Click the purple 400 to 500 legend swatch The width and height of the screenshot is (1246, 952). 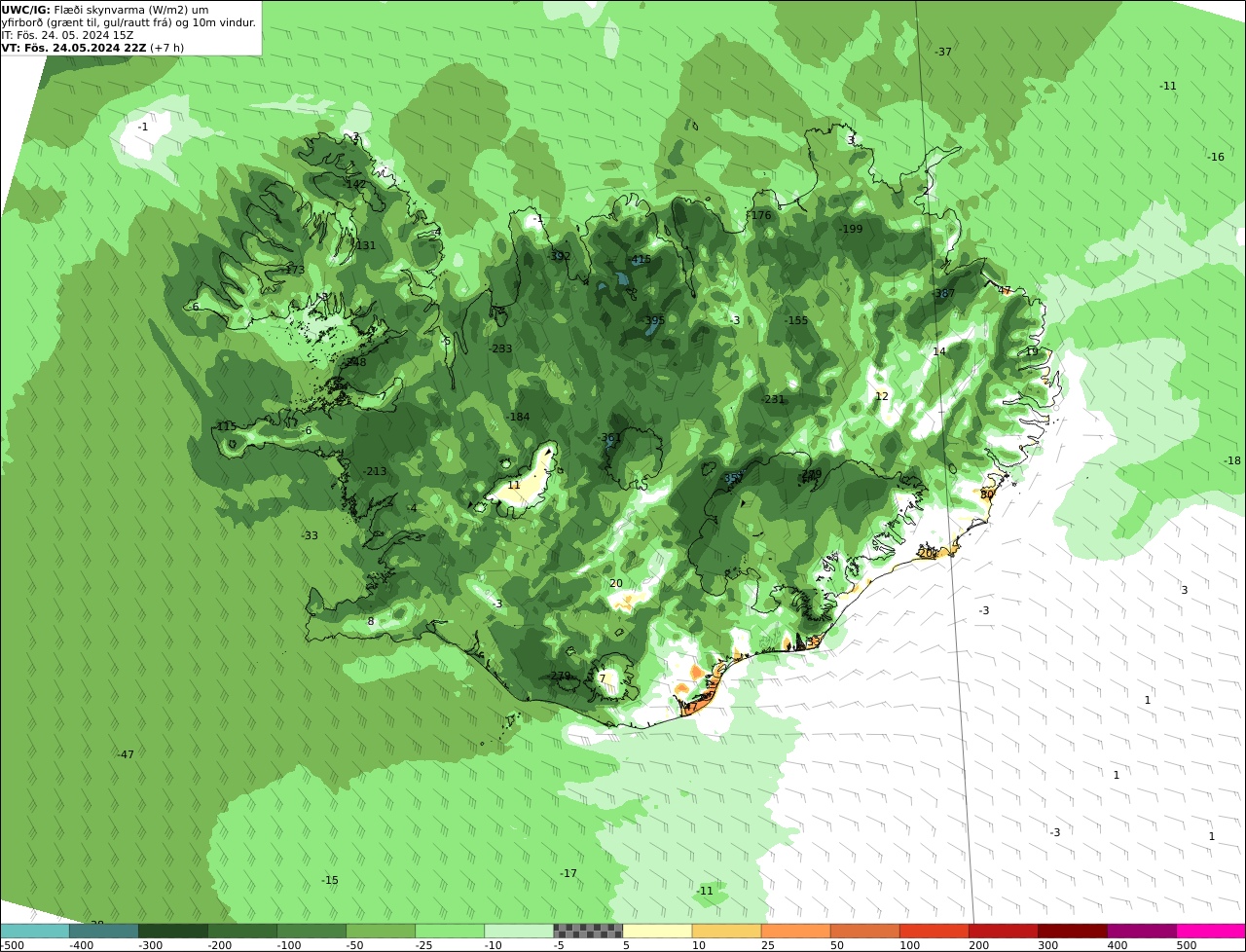[1141, 931]
